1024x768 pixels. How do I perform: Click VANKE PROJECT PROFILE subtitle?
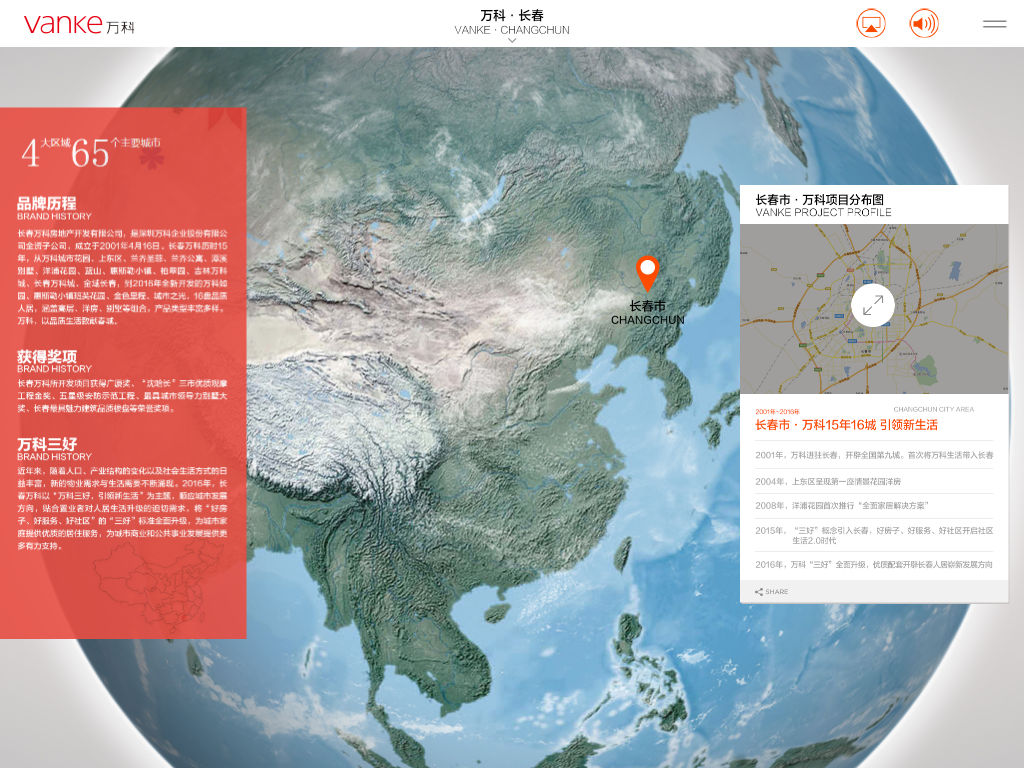coord(824,212)
